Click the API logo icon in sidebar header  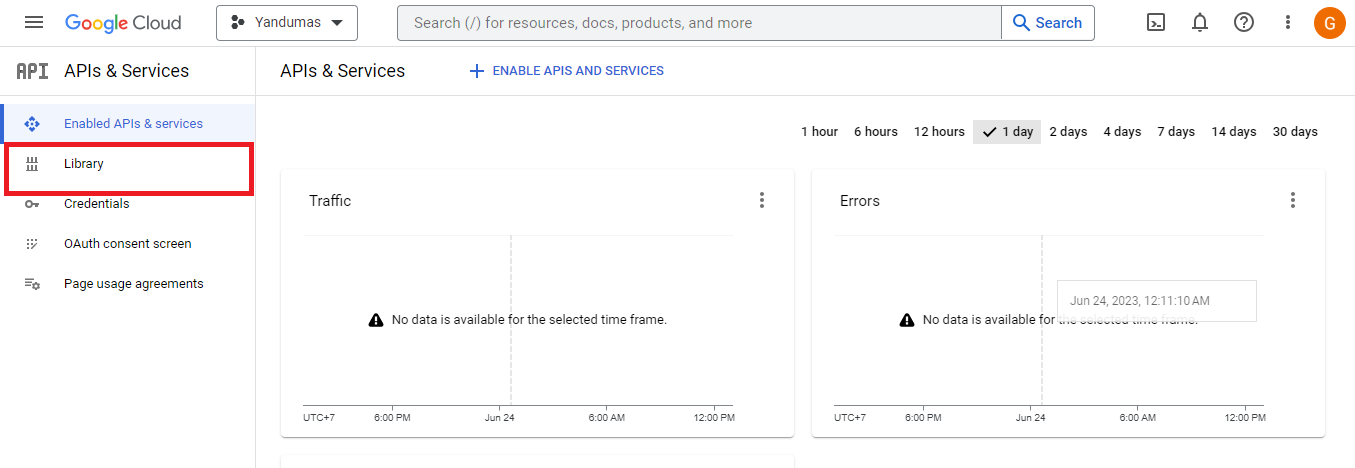[x=32, y=71]
